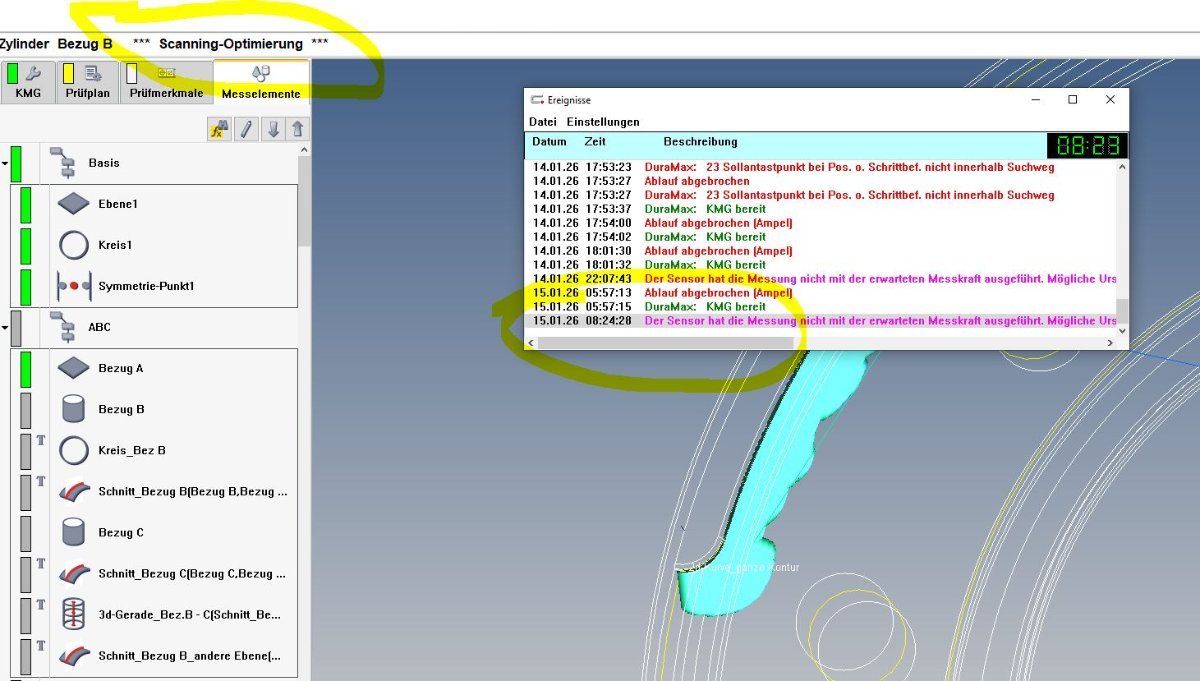
Task: Click the move up arrow icon
Action: (x=298, y=129)
